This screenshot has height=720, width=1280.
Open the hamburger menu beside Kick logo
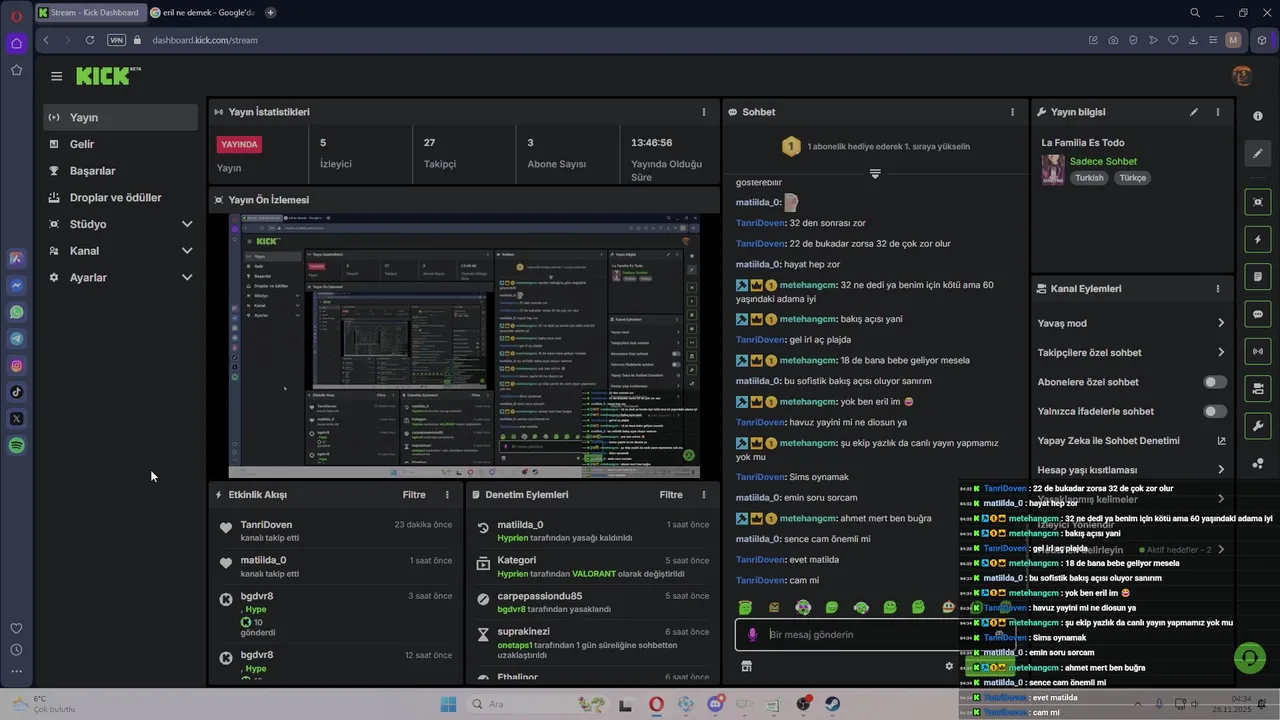(x=56, y=76)
